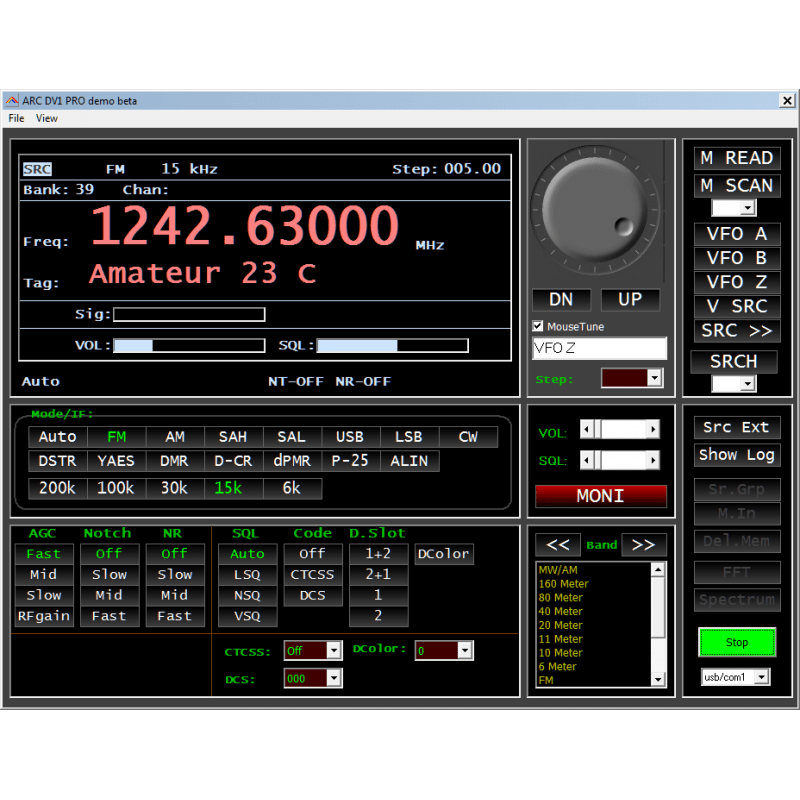Set NR to Slow
This screenshot has height=800, width=800.
[x=175, y=575]
